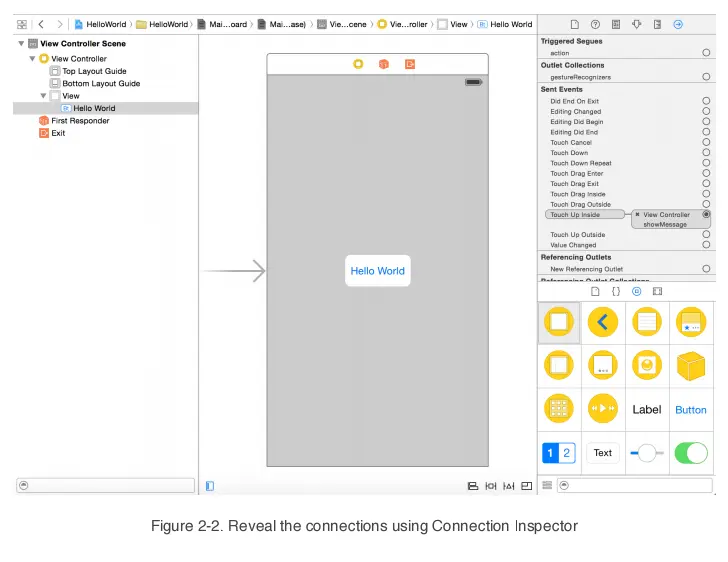The image size is (728, 562).
Task: Click the Touch Cancel connection circle
Action: [706, 142]
